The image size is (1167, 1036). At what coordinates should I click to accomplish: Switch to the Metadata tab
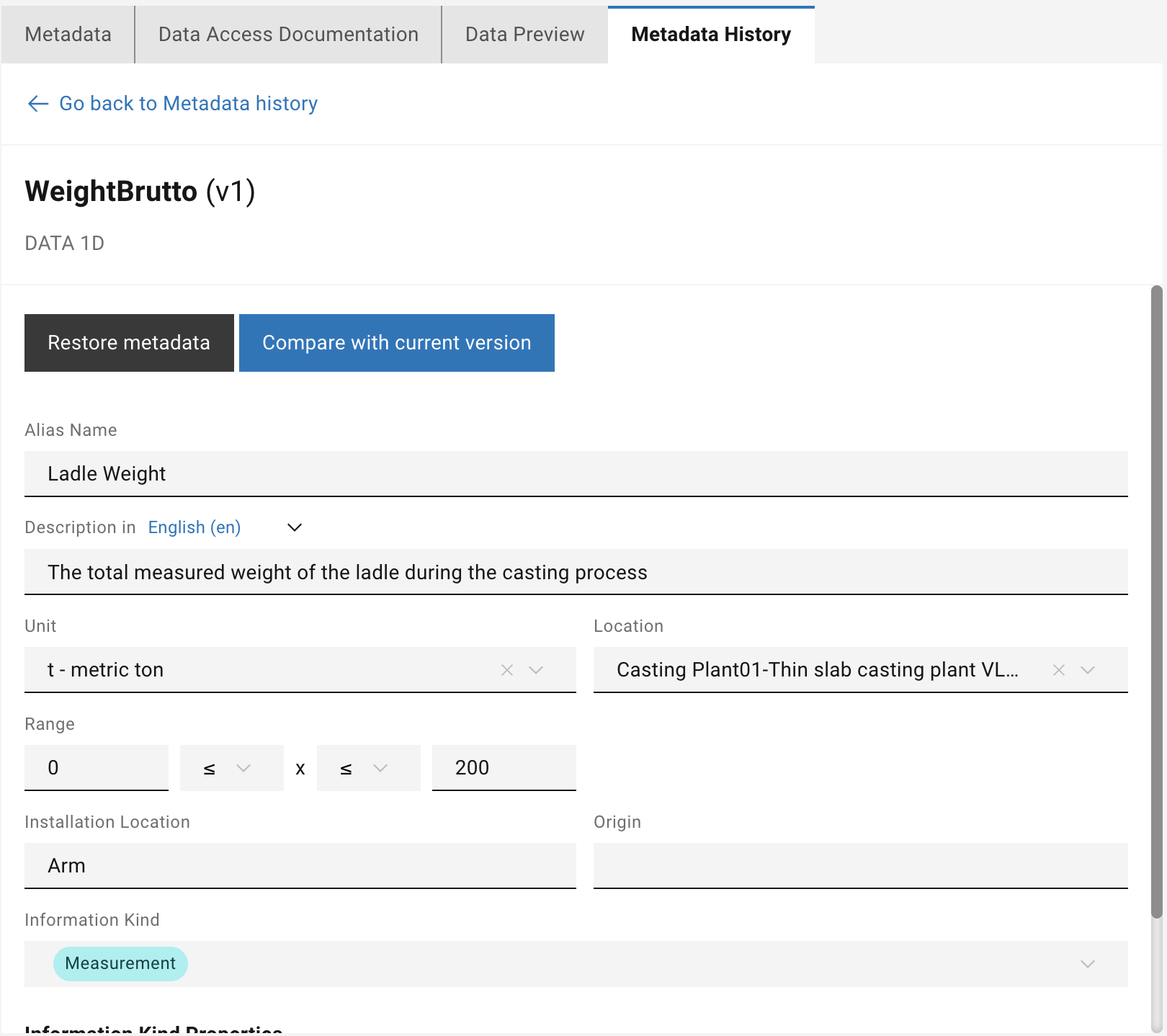68,35
